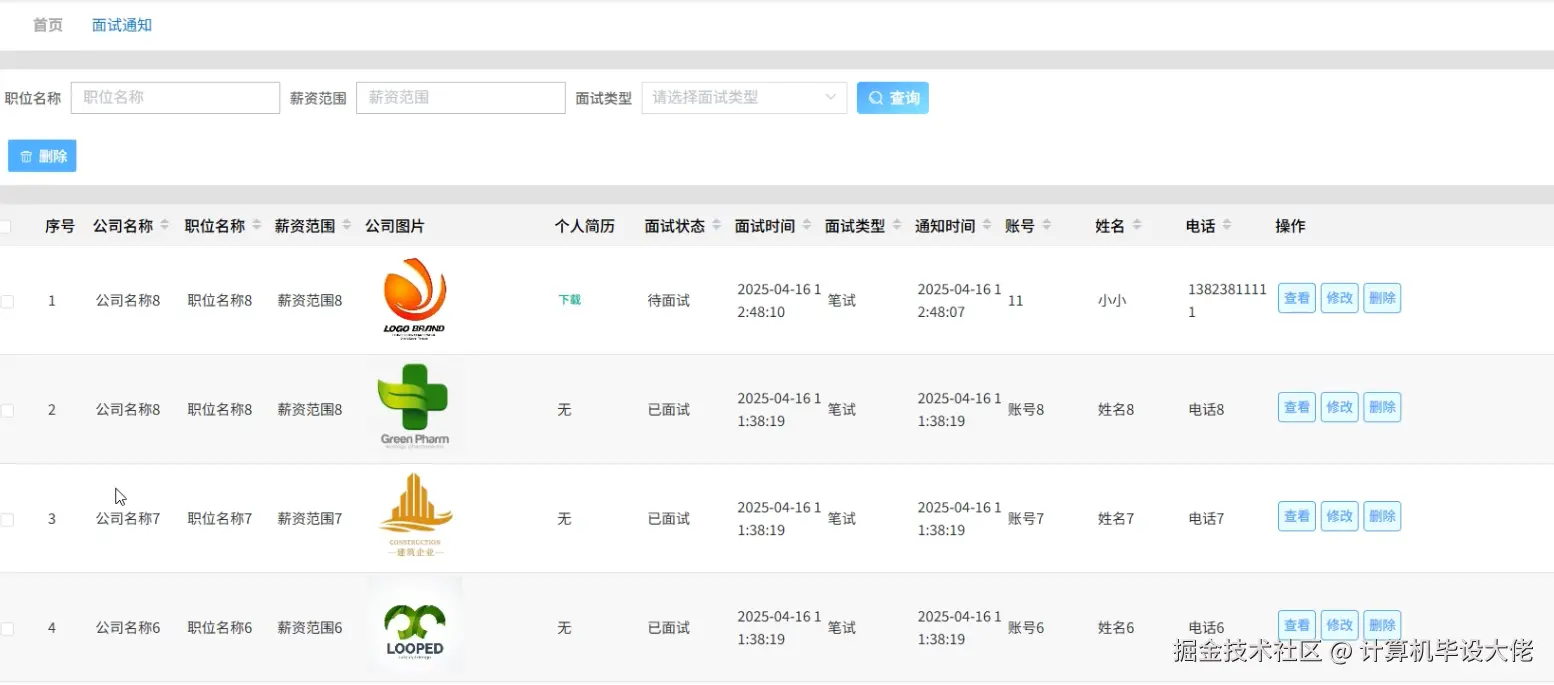Open the 下载 resume link for row 1
1554x685 pixels.
tap(569, 300)
